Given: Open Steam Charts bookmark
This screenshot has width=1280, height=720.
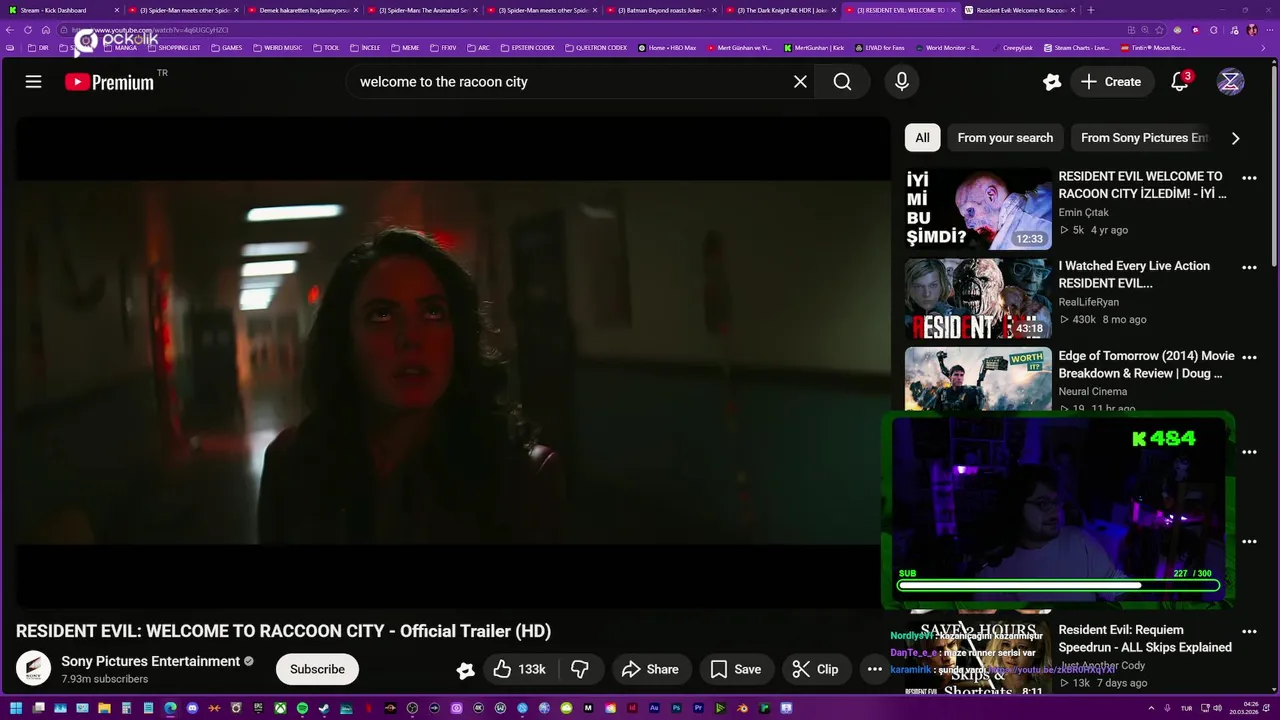Looking at the screenshot, I should [1075, 47].
